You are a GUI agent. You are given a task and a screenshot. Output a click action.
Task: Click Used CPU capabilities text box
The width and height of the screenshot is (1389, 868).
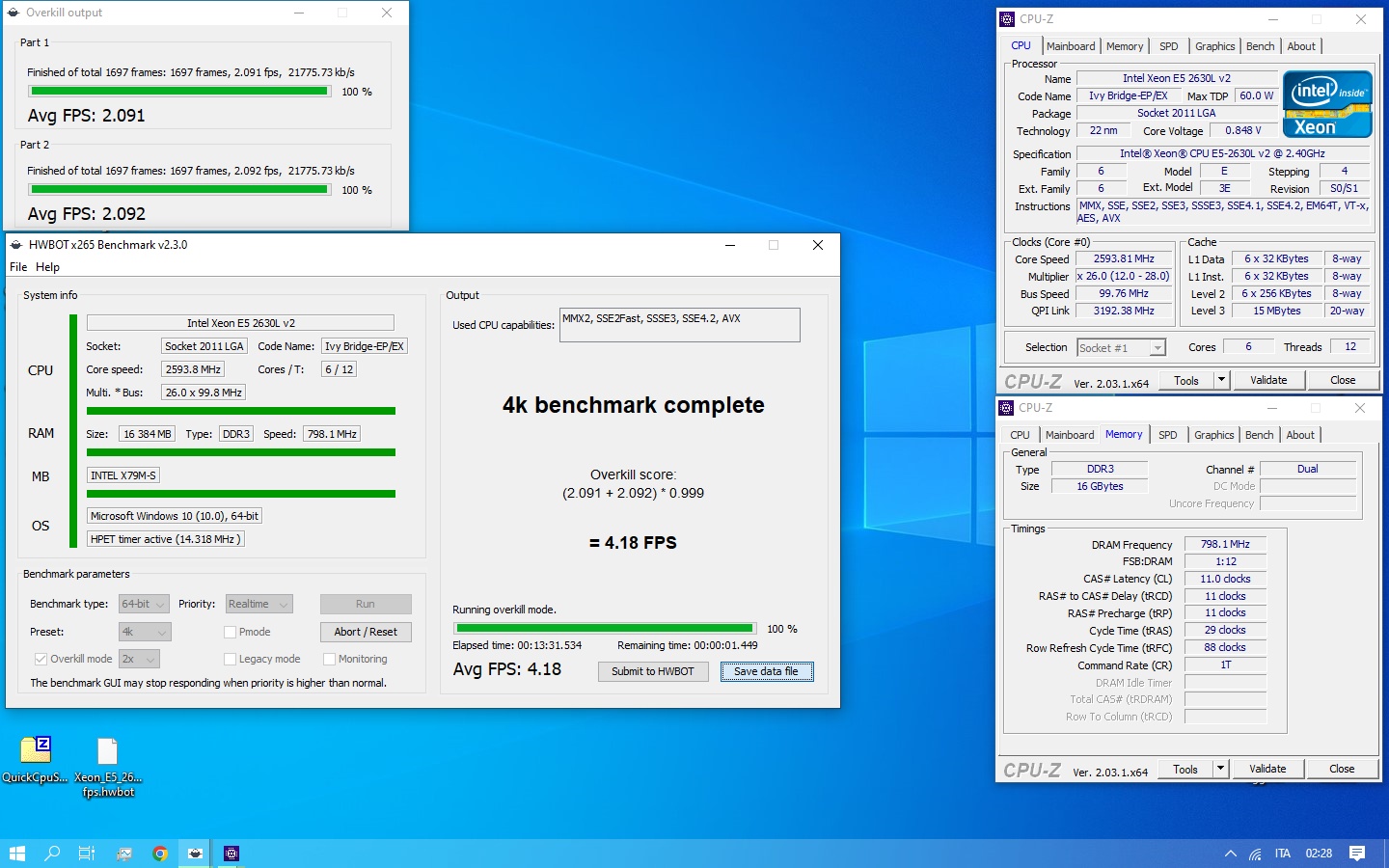680,325
